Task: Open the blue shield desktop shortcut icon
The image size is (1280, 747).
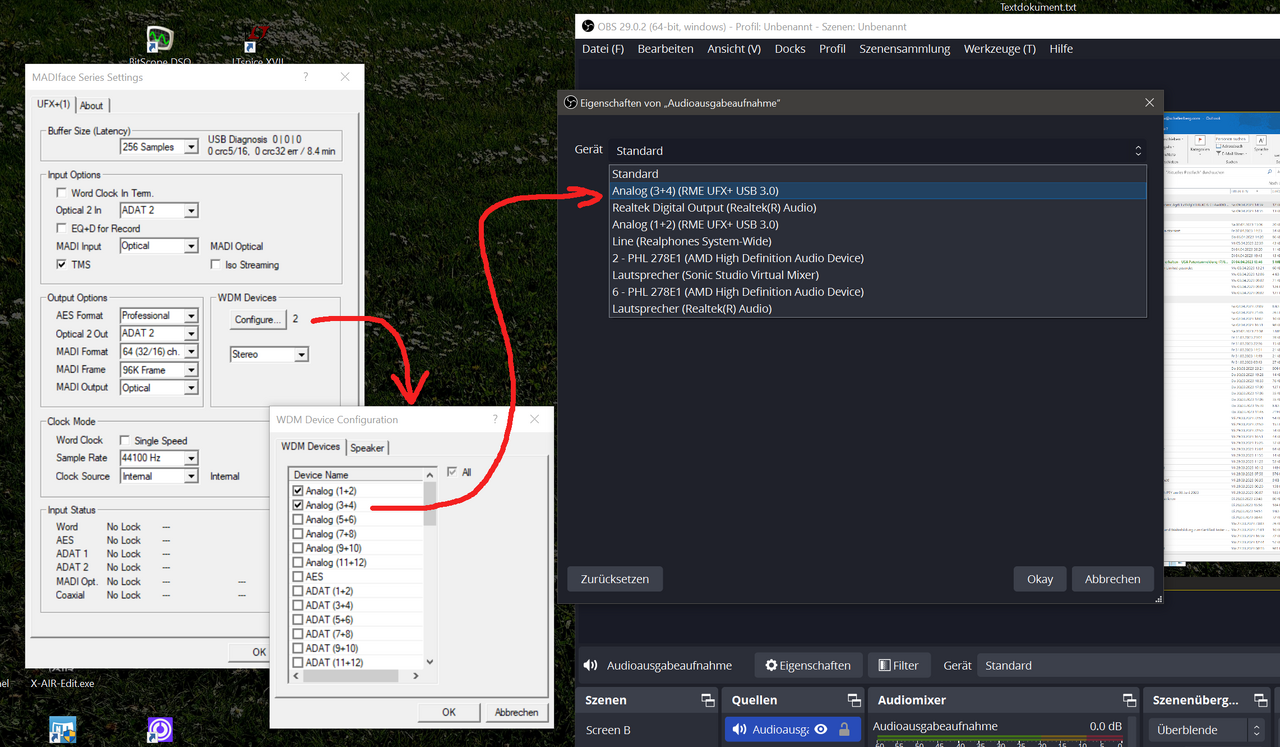Action: coord(62,730)
